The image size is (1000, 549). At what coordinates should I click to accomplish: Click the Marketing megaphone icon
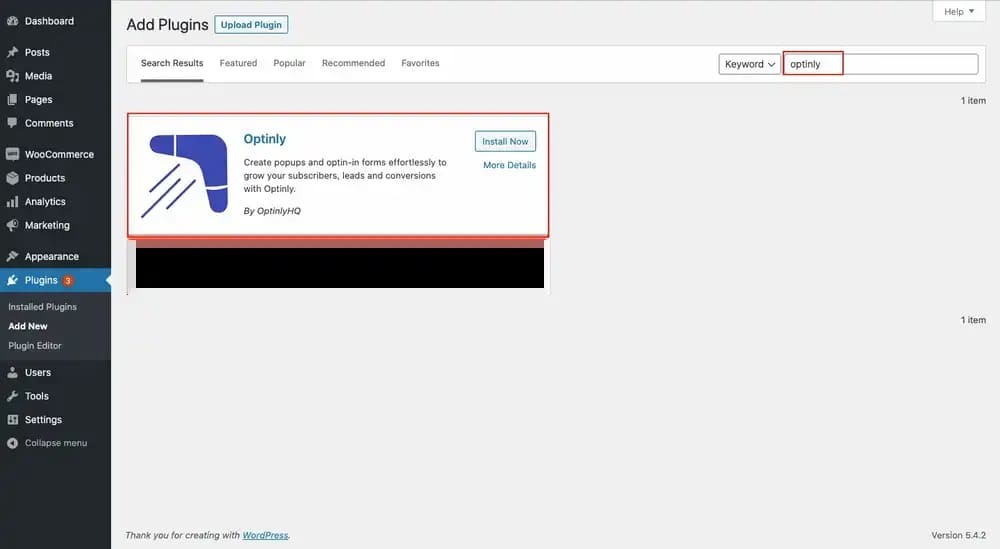click(12, 225)
